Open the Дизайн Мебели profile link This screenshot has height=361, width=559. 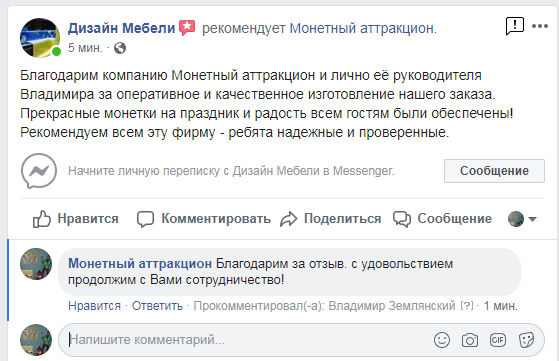coord(122,28)
